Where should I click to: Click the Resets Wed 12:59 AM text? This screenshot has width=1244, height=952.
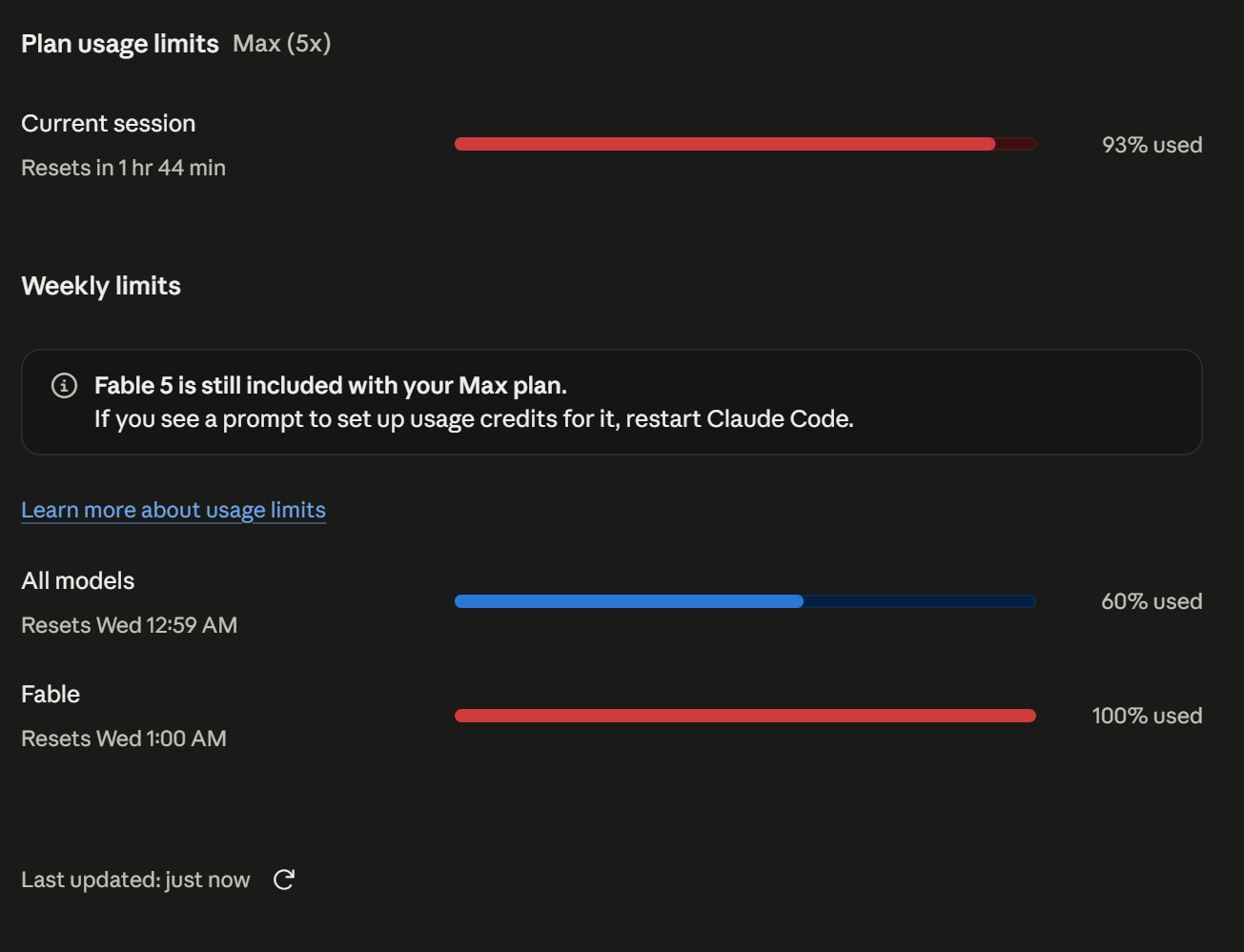coord(130,625)
